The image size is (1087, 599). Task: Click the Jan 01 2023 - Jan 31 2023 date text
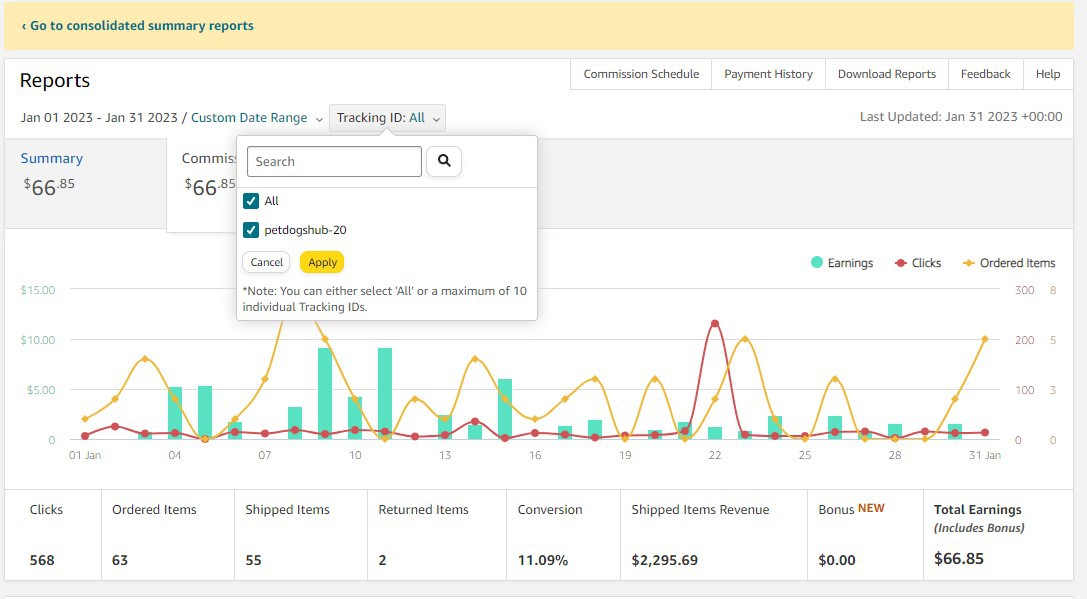pos(99,118)
